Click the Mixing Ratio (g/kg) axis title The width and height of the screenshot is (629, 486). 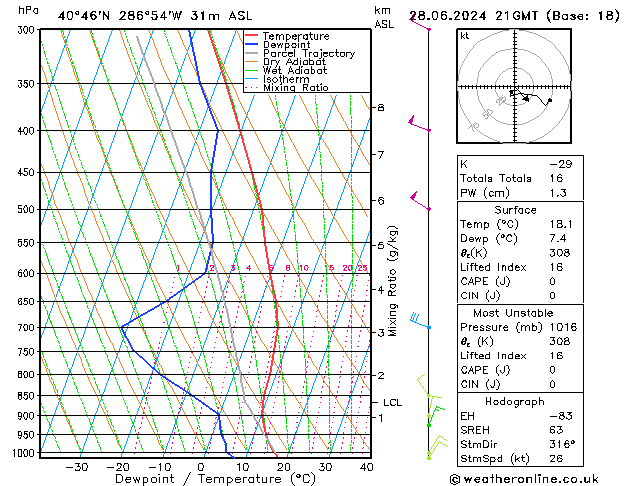pyautogui.click(x=392, y=281)
